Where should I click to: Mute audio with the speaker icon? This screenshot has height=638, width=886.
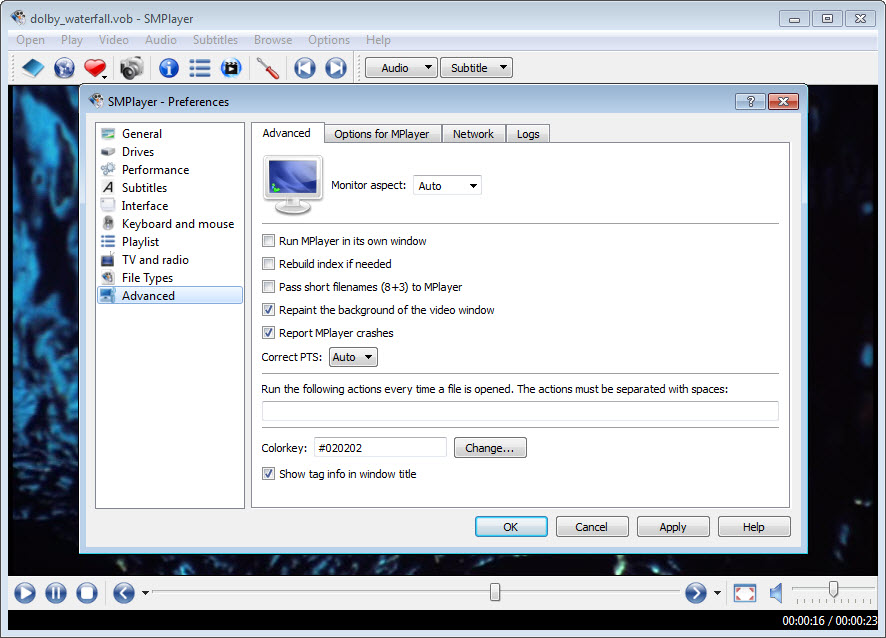coord(776,593)
